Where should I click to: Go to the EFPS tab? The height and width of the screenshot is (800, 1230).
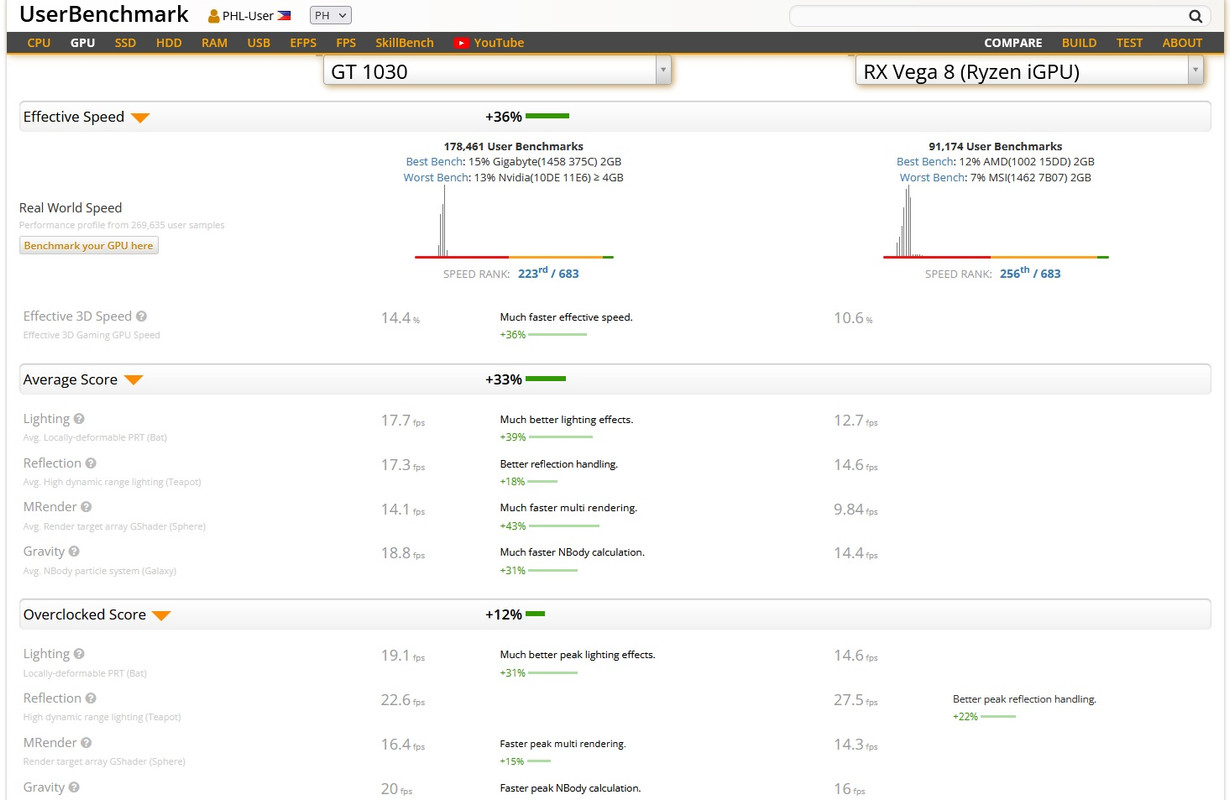[303, 43]
